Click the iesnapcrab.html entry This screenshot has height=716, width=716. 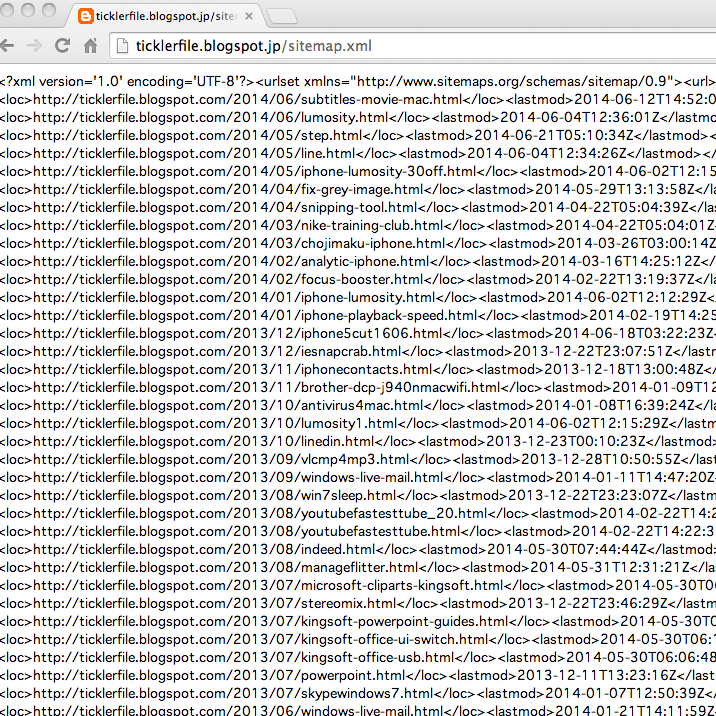coord(358,352)
